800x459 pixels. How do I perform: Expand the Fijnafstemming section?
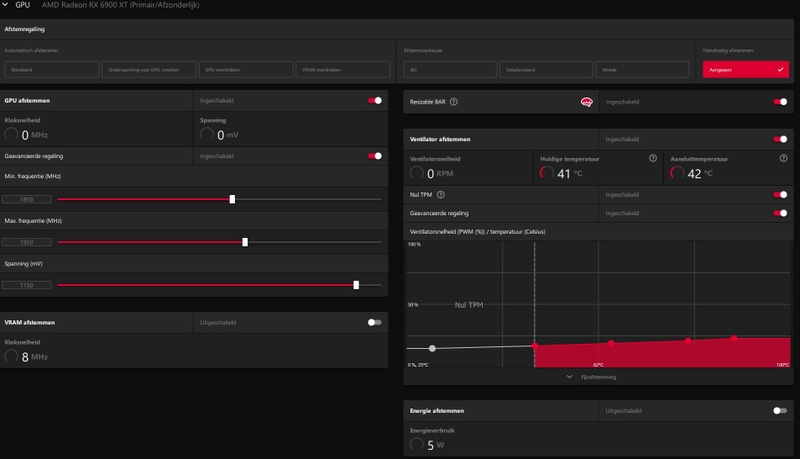point(591,377)
